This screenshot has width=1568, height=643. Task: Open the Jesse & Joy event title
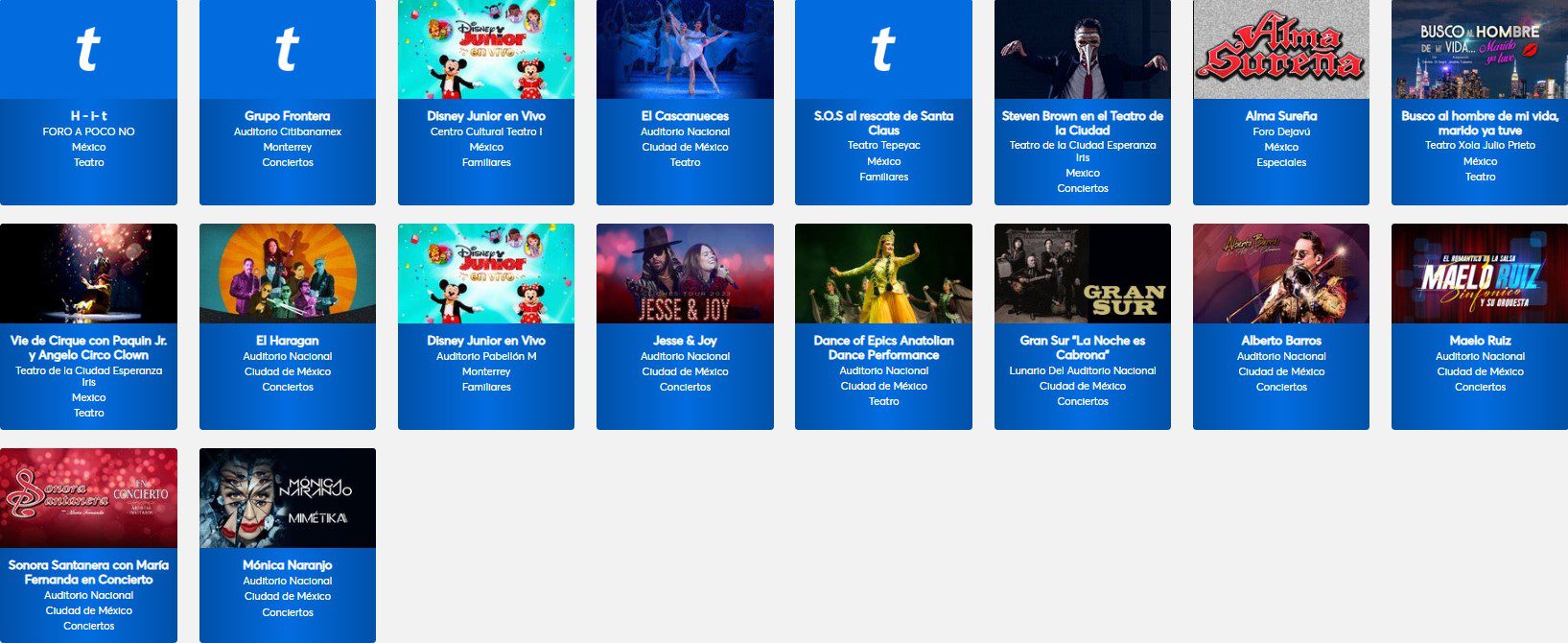(685, 341)
